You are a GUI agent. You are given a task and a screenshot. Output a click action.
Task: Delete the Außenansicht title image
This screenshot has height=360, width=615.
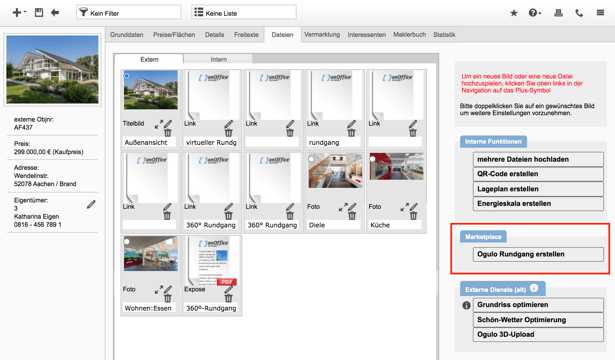pyautogui.click(x=168, y=133)
